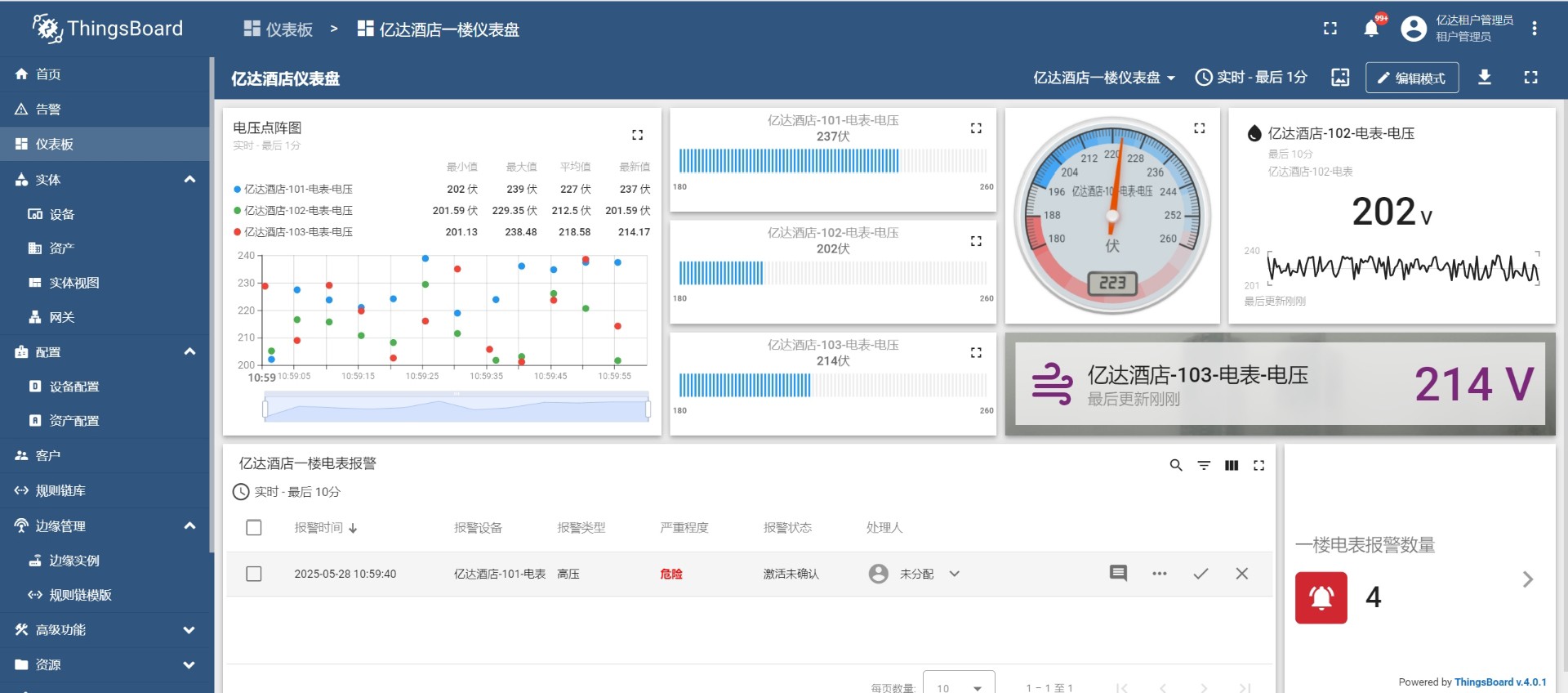Image resolution: width=1568 pixels, height=693 pixels.
Task: Toggle the 亿达酒店-101-电表-电压 legend series
Action: [x=298, y=189]
